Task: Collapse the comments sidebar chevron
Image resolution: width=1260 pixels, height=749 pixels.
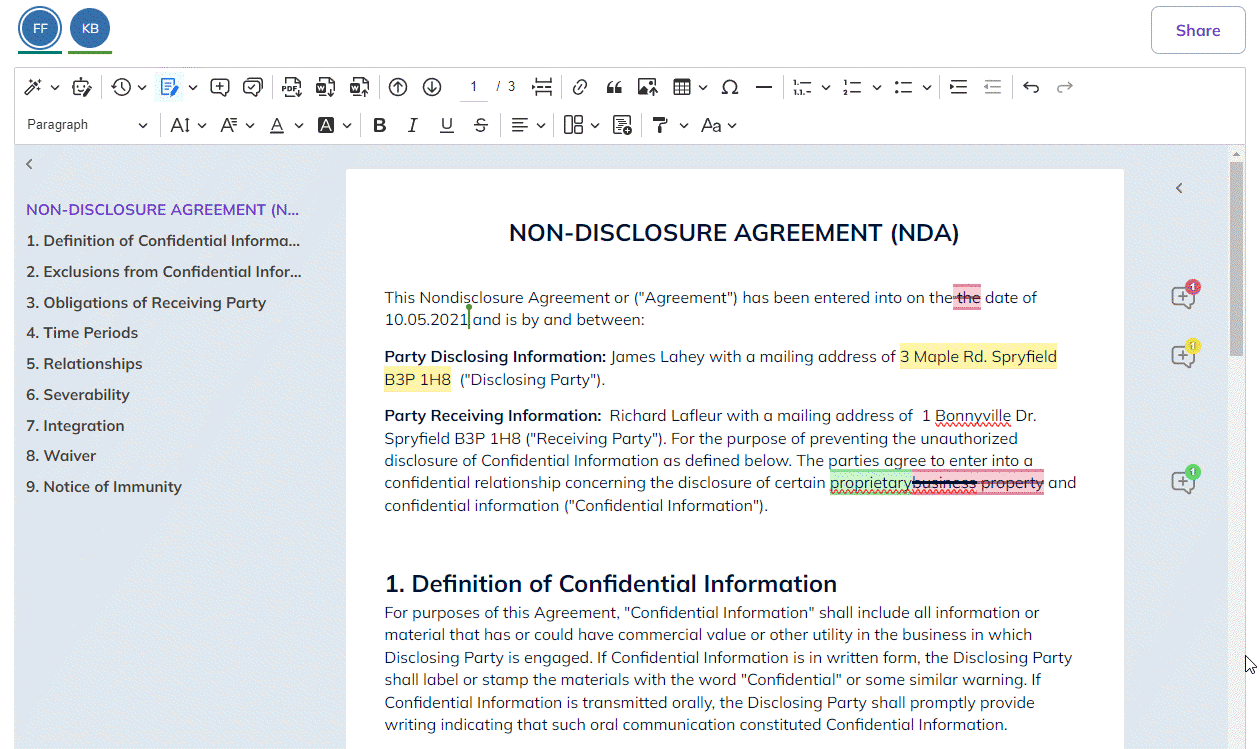Action: coord(1179,188)
